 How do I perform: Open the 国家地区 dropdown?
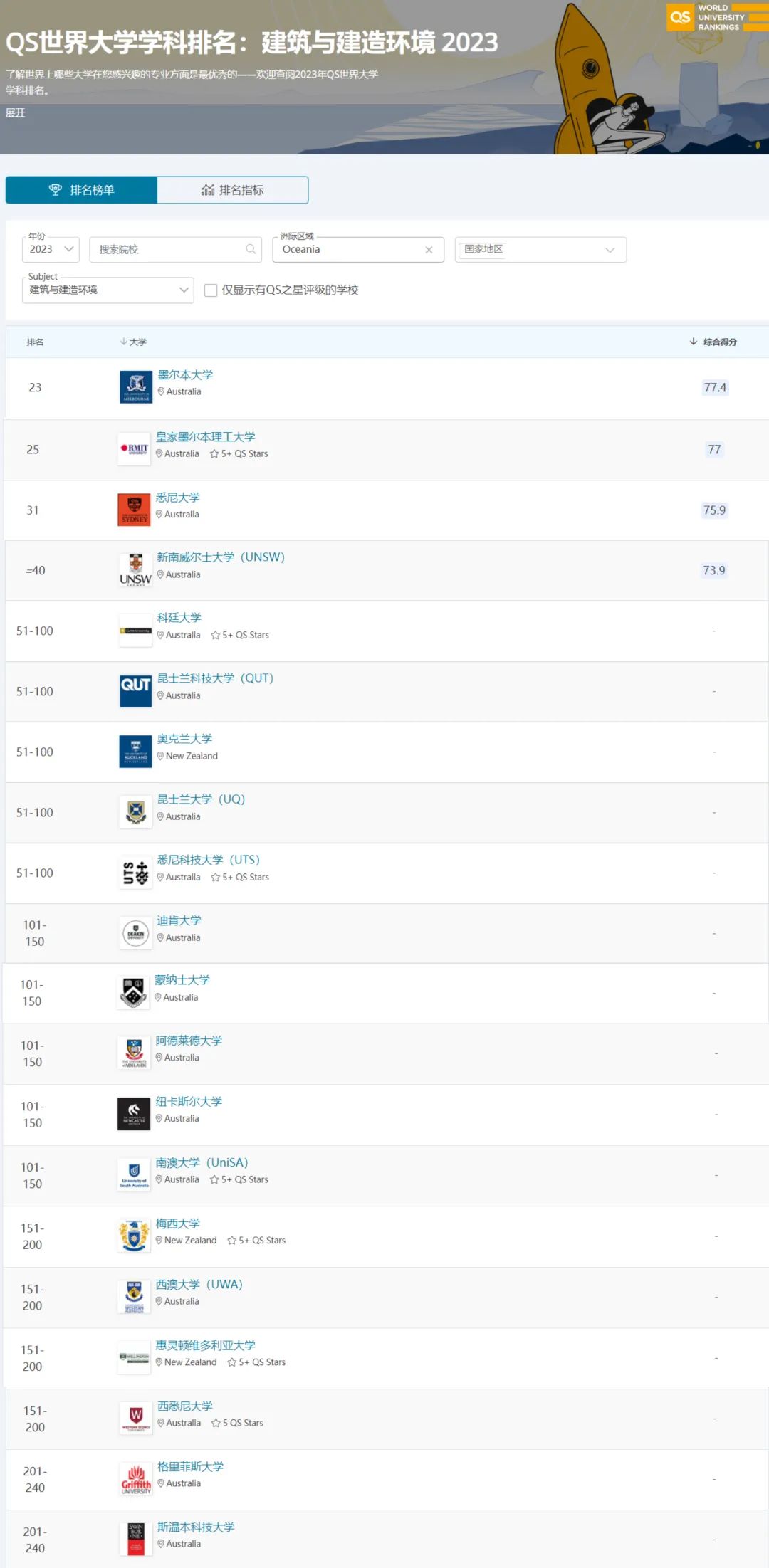540,250
